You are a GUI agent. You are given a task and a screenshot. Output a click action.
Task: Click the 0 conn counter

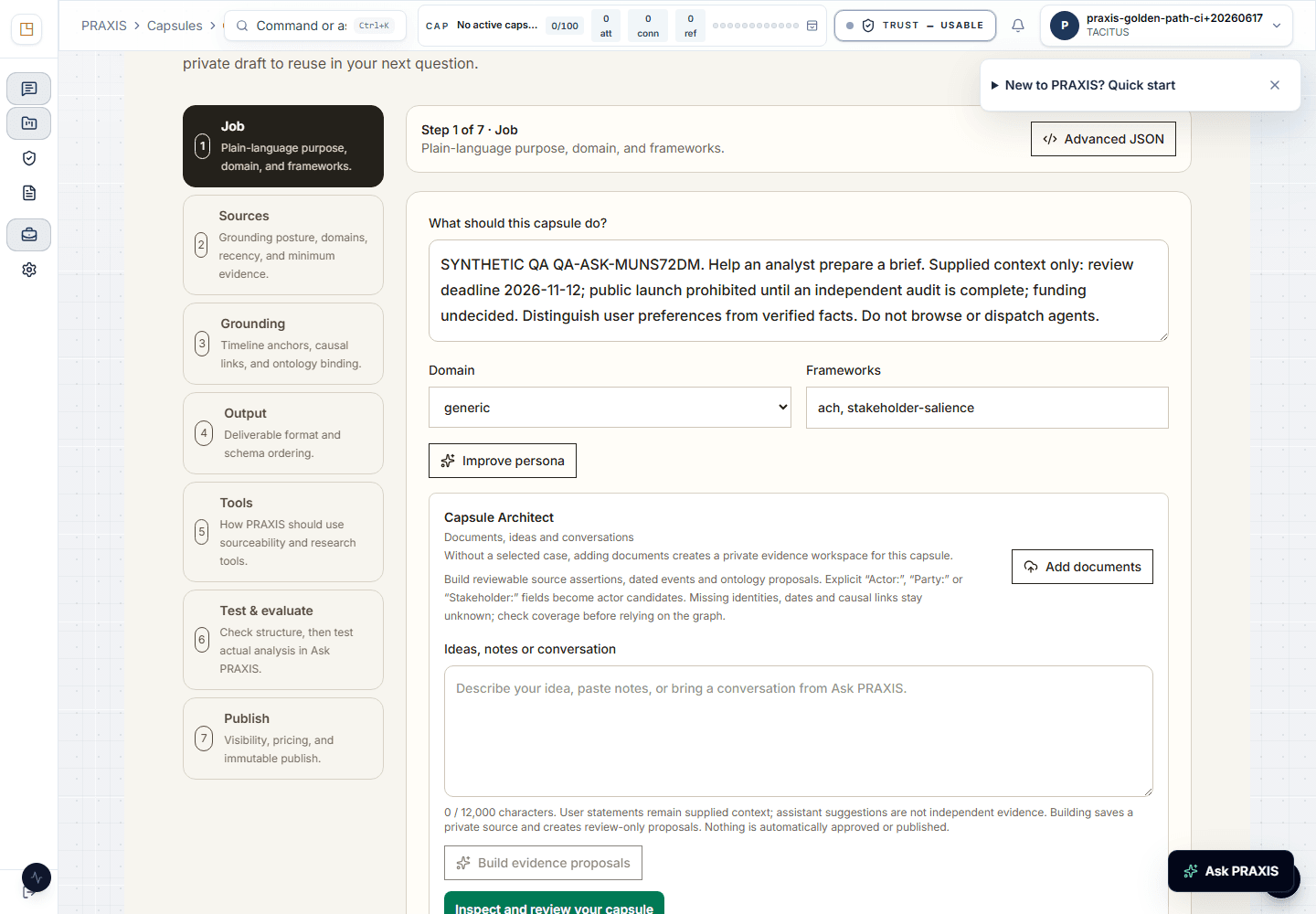coord(648,26)
